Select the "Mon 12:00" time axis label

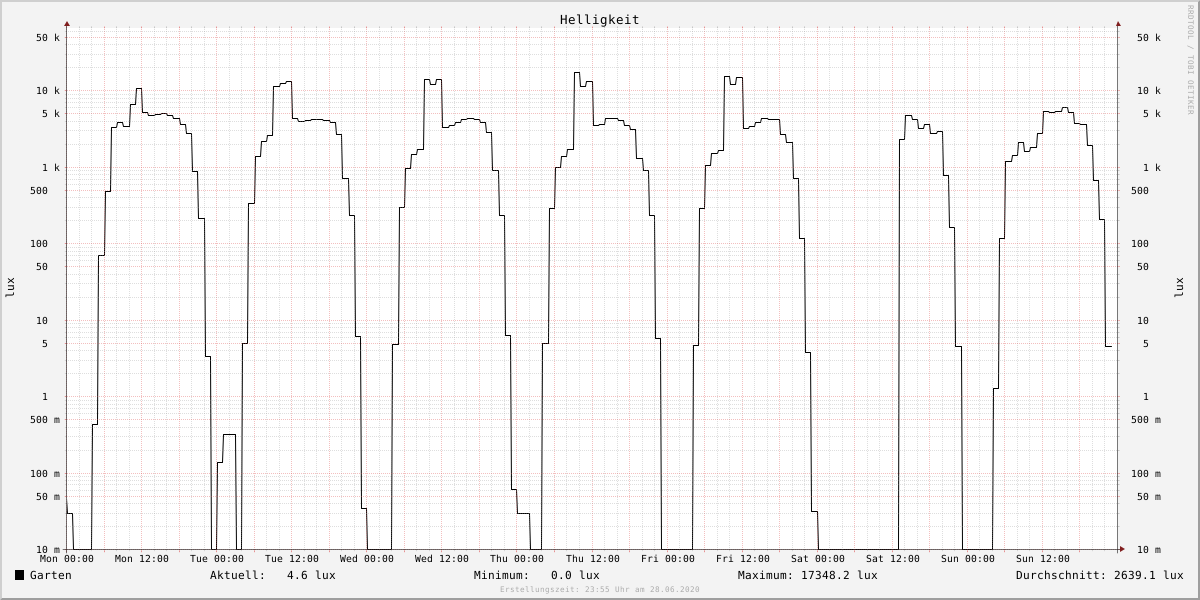click(x=142, y=559)
